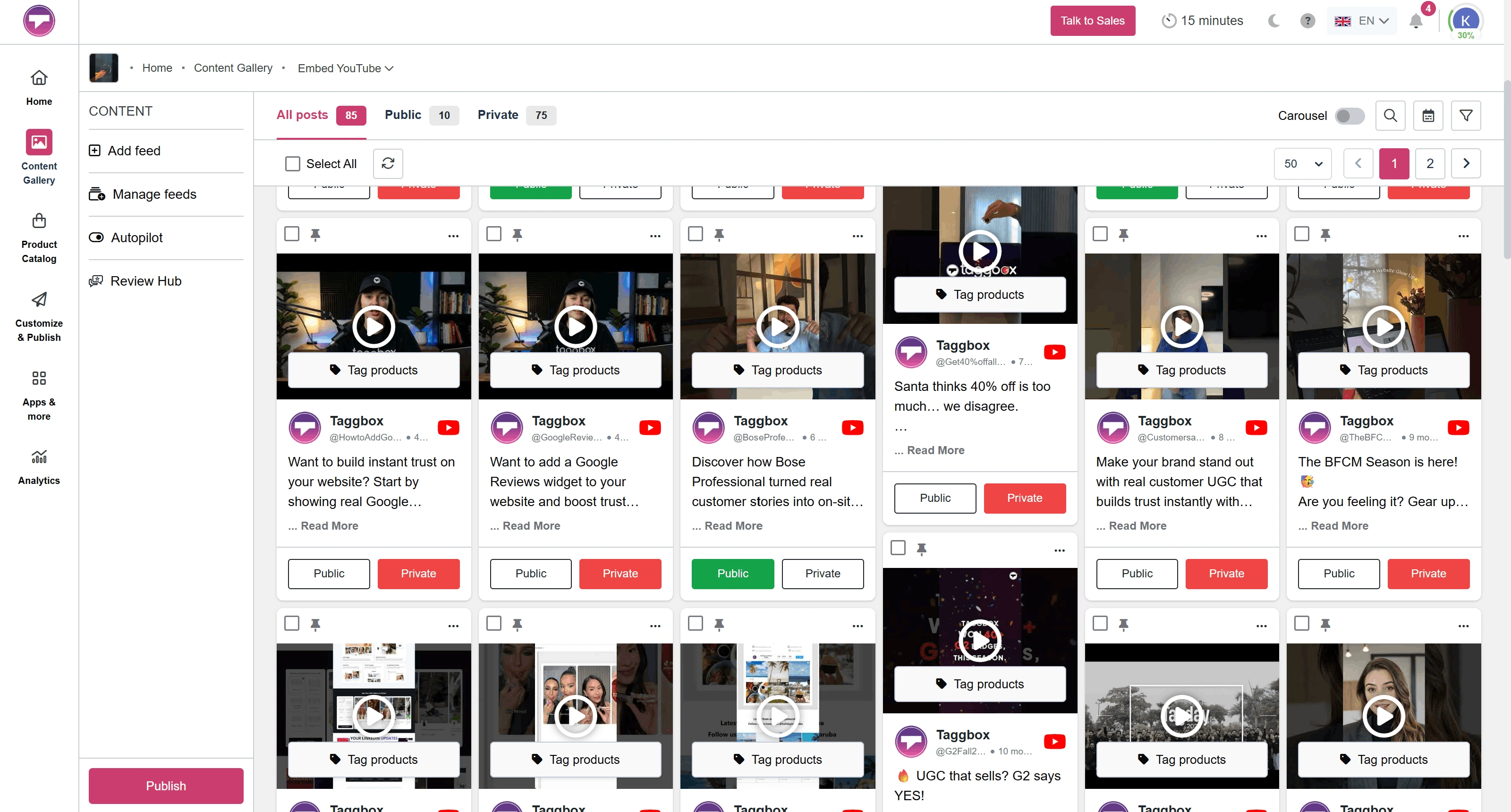Open Content Gallery in the sidebar
1511x812 pixels.
tap(39, 157)
